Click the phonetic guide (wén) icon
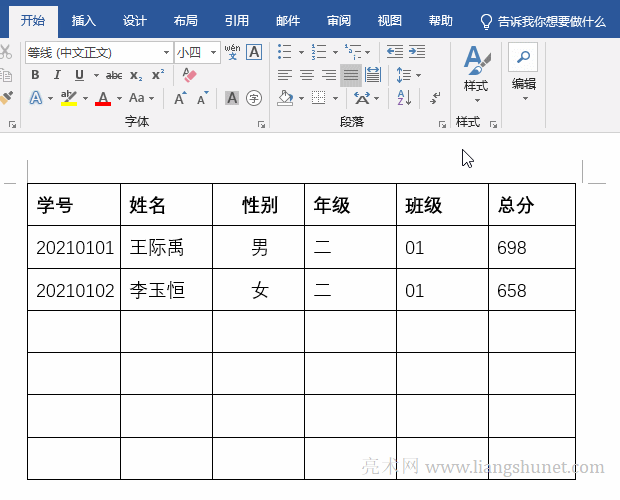This screenshot has height=500, width=620. click(232, 52)
